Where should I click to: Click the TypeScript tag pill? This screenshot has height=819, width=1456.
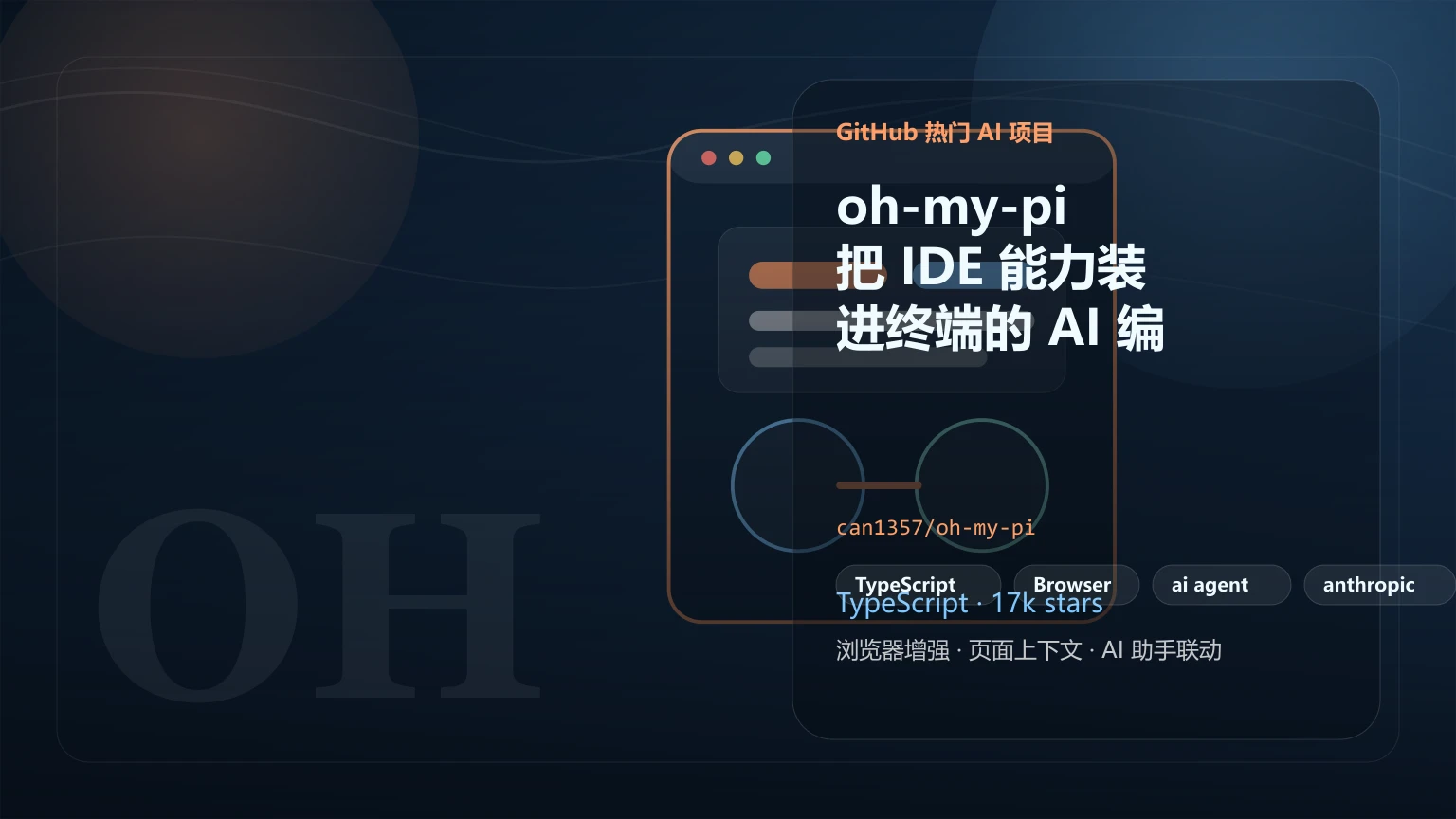[918, 584]
